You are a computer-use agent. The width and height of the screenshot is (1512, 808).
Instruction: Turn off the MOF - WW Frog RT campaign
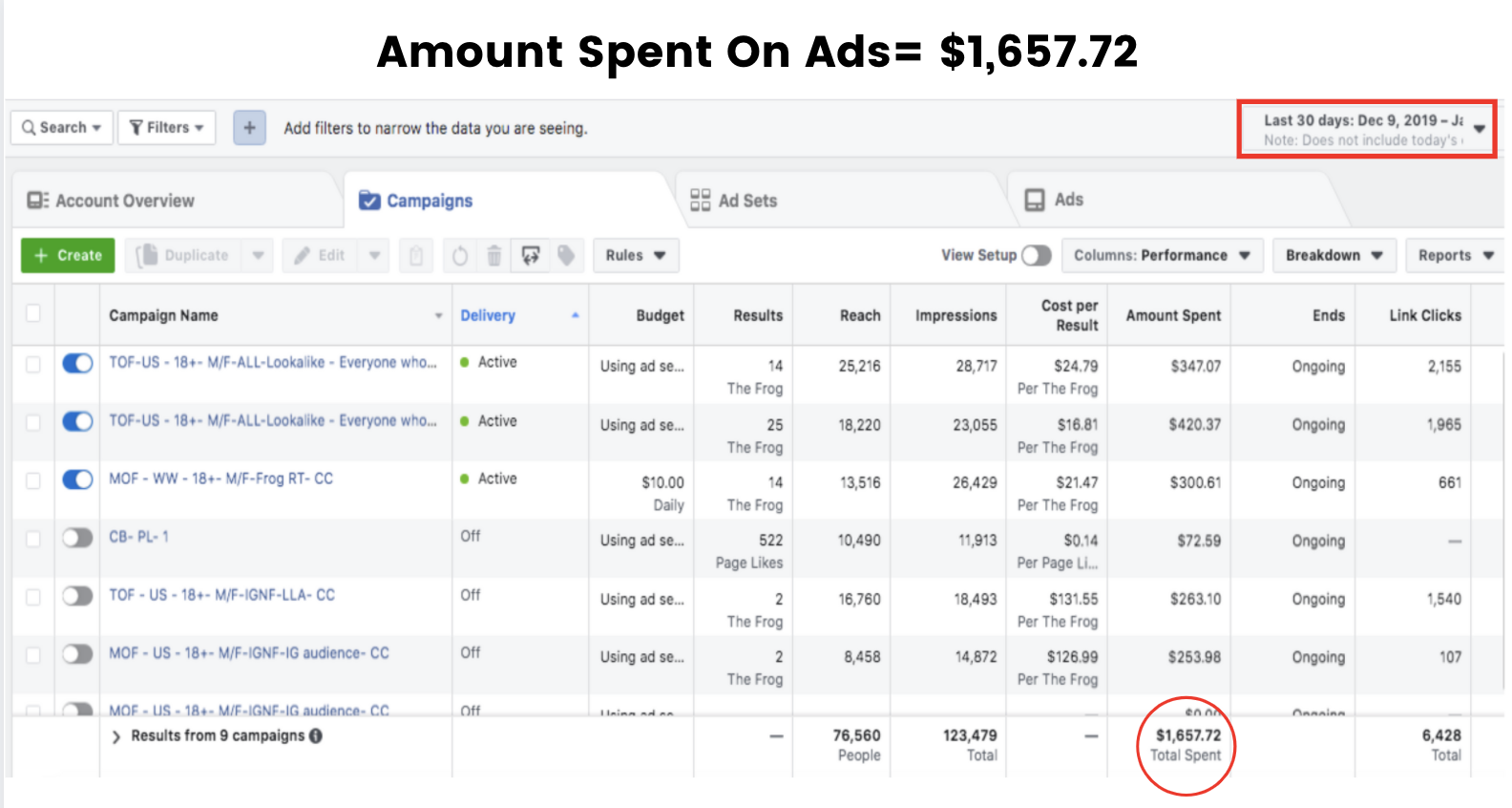click(x=77, y=479)
